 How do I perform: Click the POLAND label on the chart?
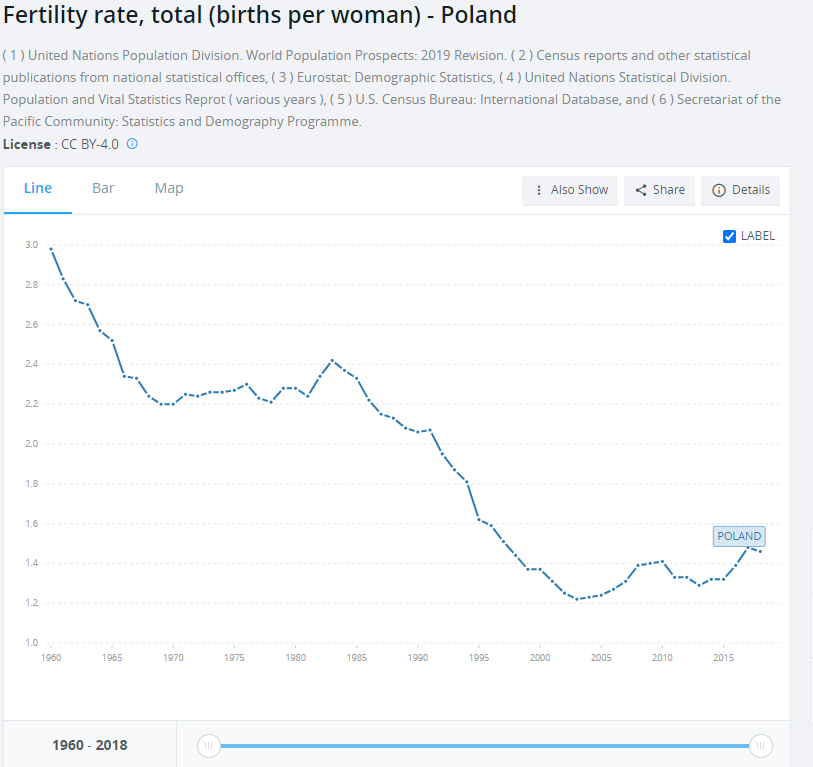(x=739, y=536)
